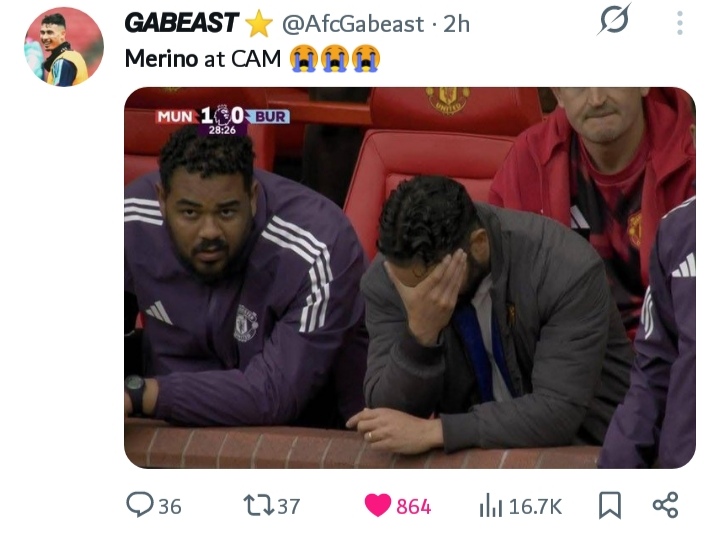Click the Grok slashed-circle icon

click(614, 19)
